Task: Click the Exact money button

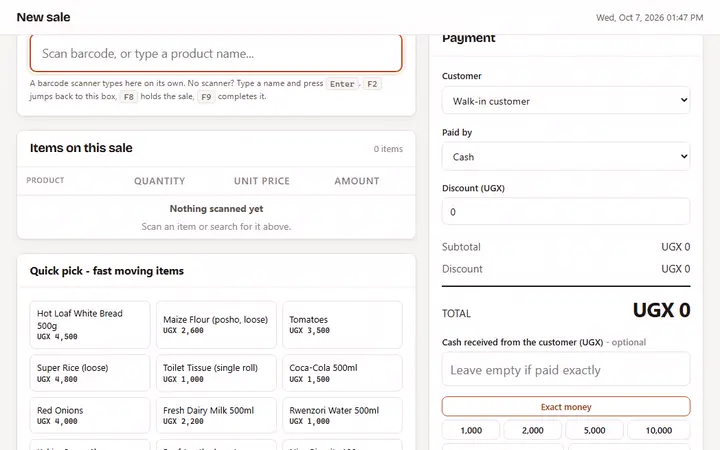Action: 566,407
